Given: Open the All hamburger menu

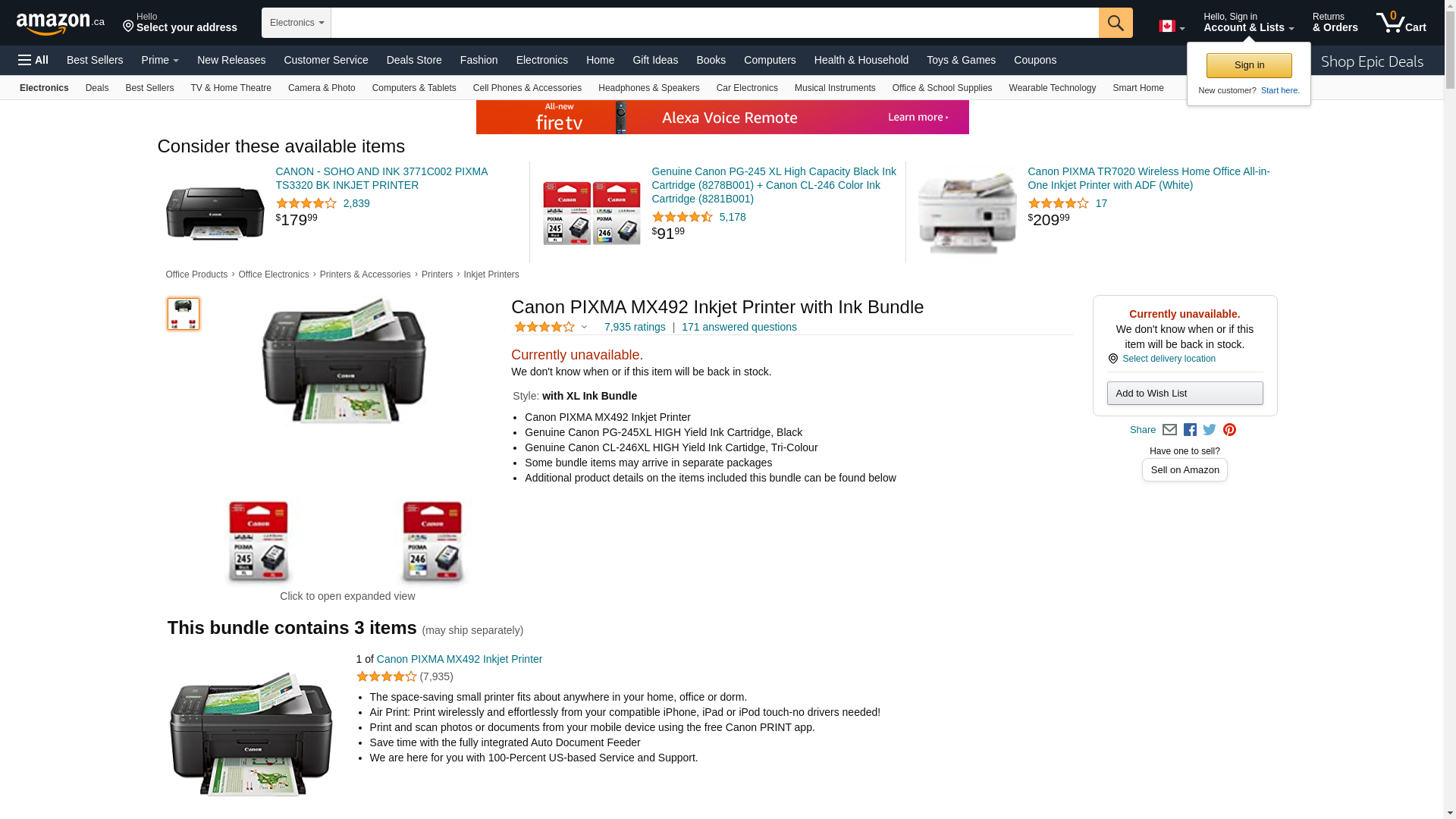Looking at the screenshot, I should [x=33, y=60].
